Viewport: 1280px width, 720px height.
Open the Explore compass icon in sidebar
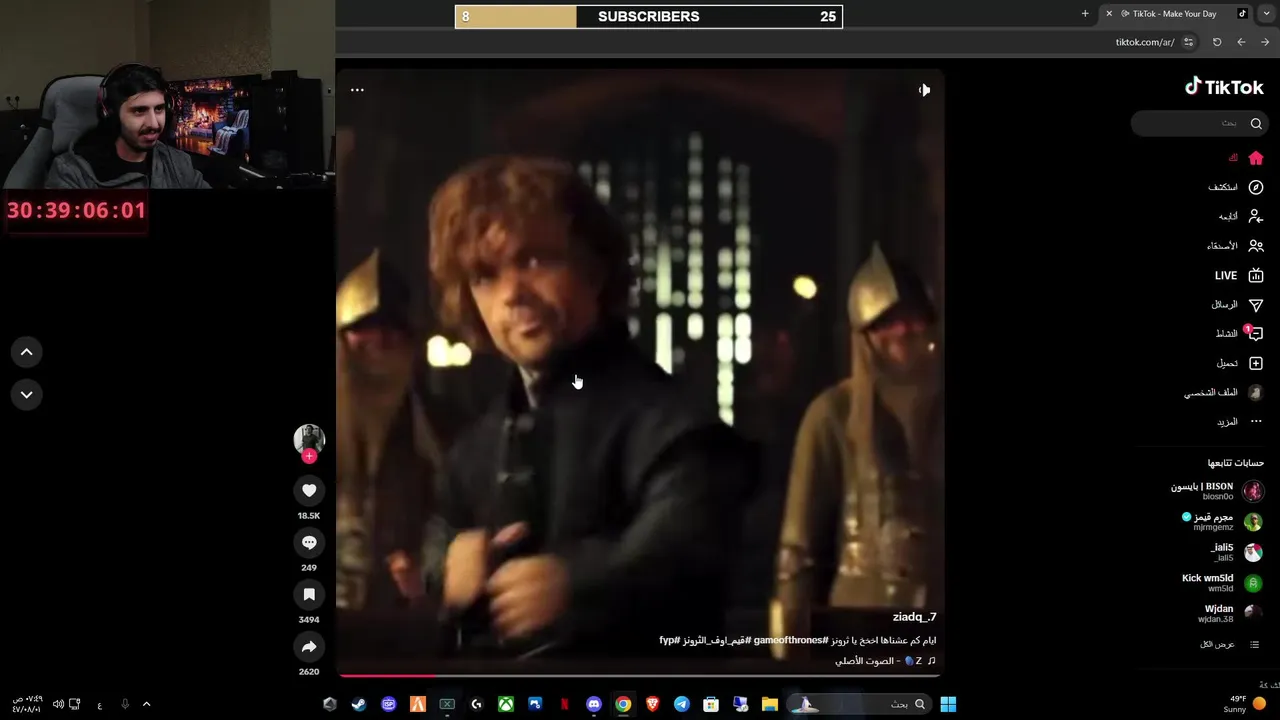pos(1256,187)
